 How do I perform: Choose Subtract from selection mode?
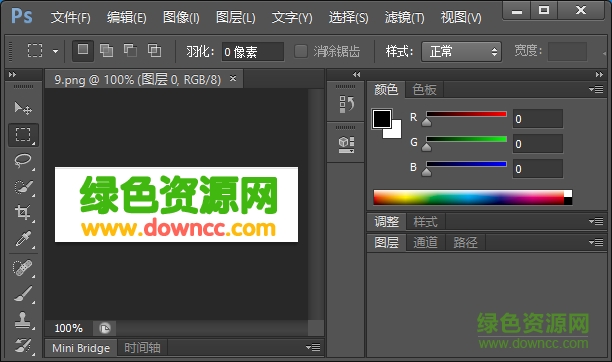[x=130, y=50]
